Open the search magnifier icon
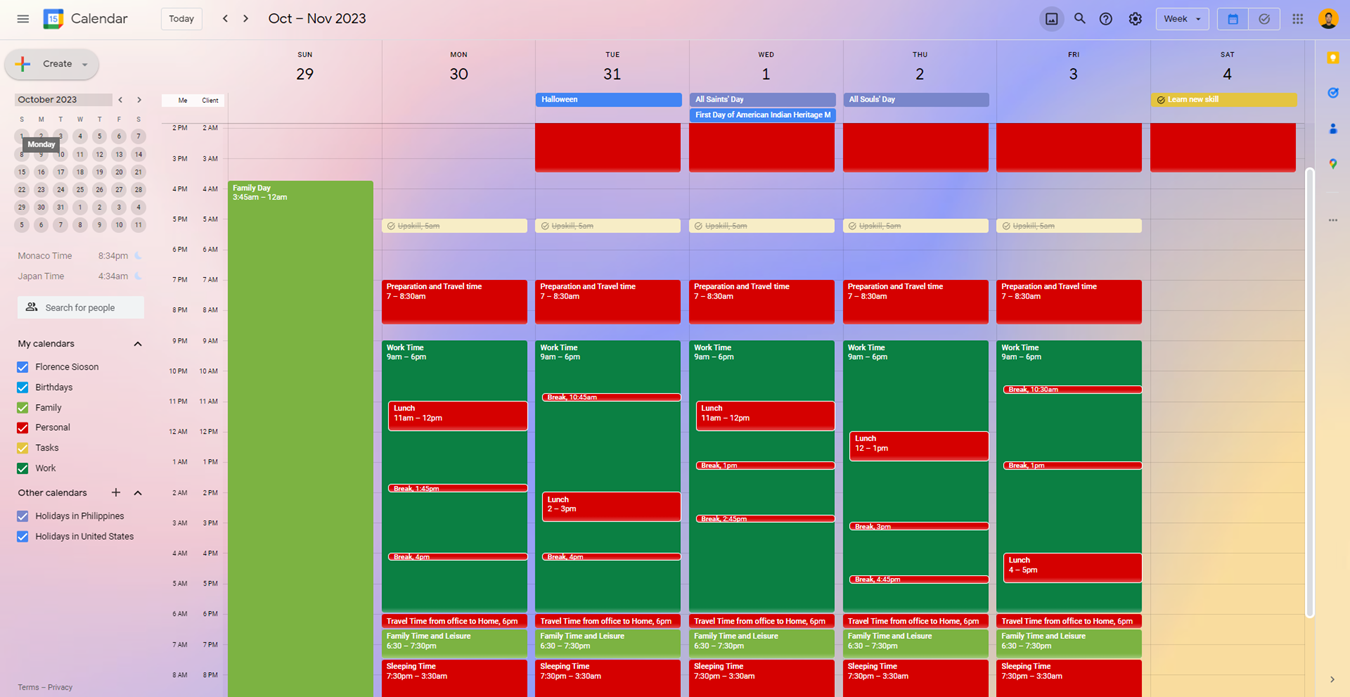The height and width of the screenshot is (697, 1350). (1080, 19)
